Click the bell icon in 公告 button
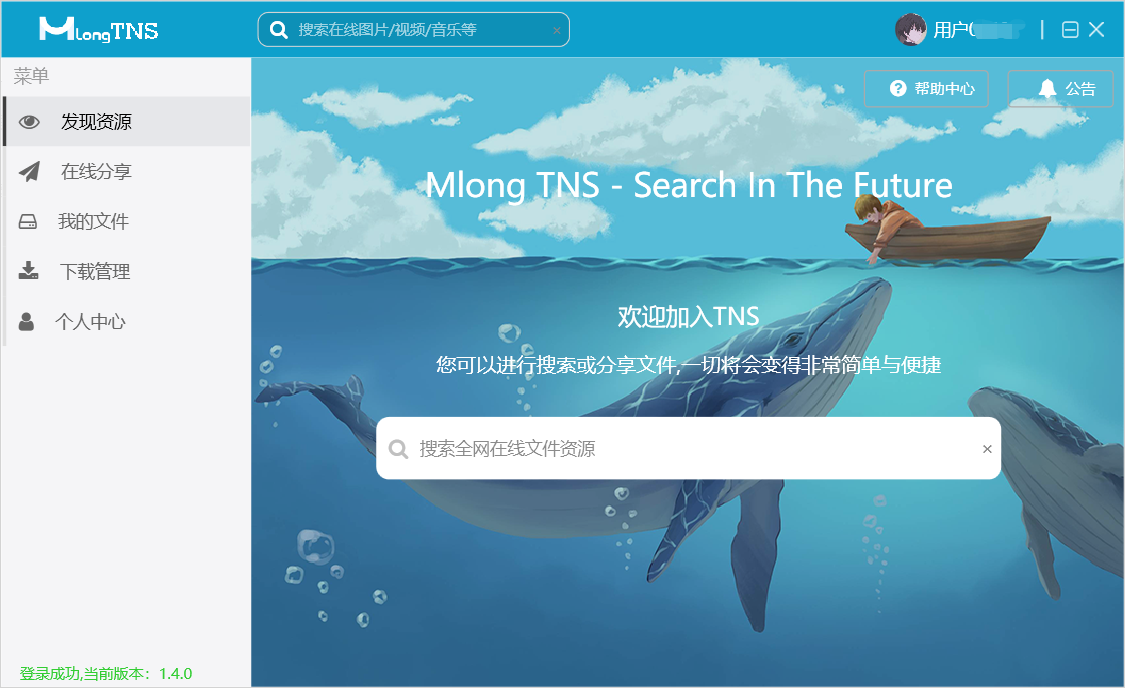 [1047, 89]
